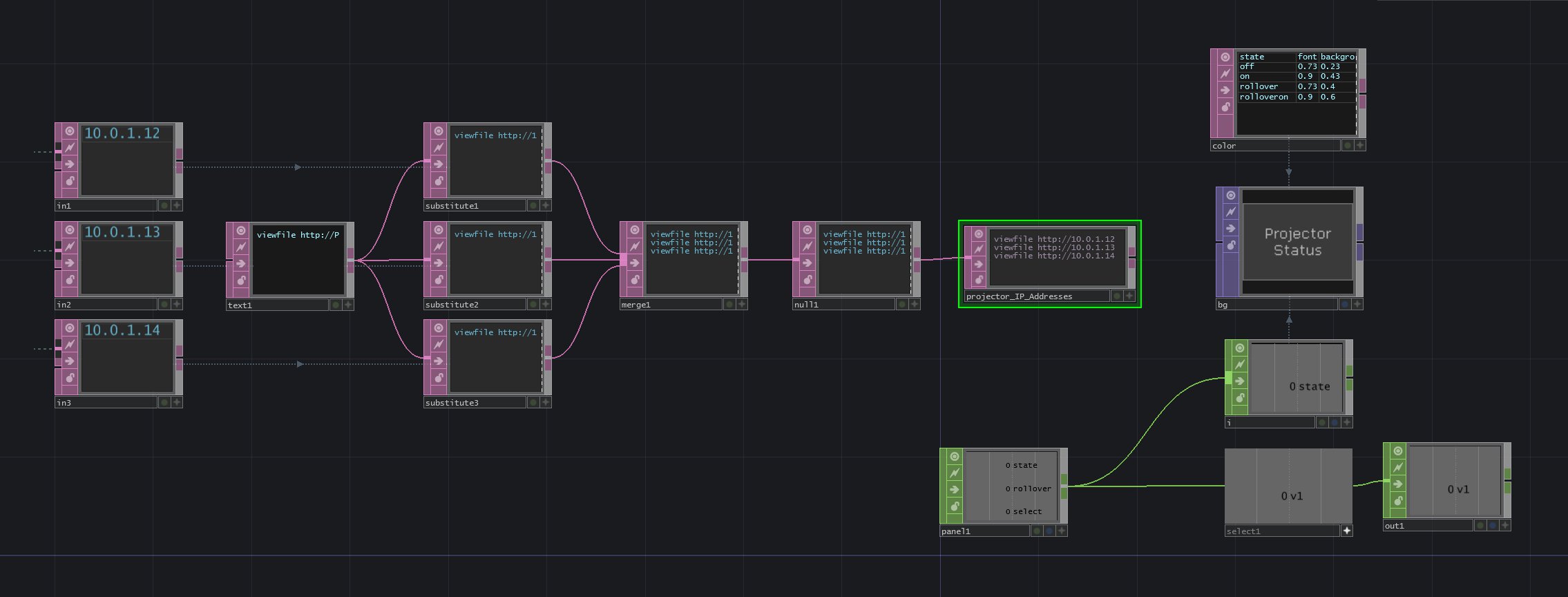Toggle the blue flag circle on panel1
1568x597 pixels.
click(x=1049, y=531)
